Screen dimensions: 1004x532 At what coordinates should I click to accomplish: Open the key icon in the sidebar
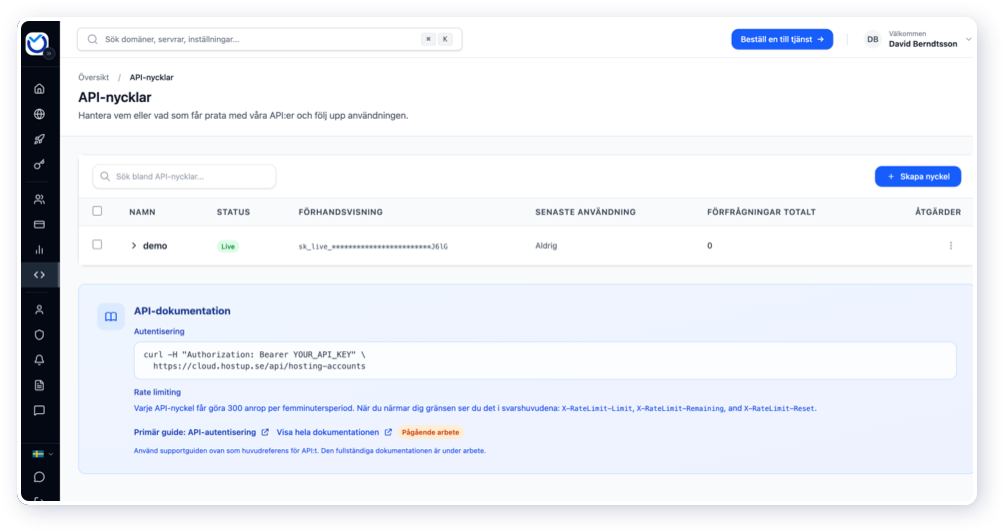(x=39, y=165)
